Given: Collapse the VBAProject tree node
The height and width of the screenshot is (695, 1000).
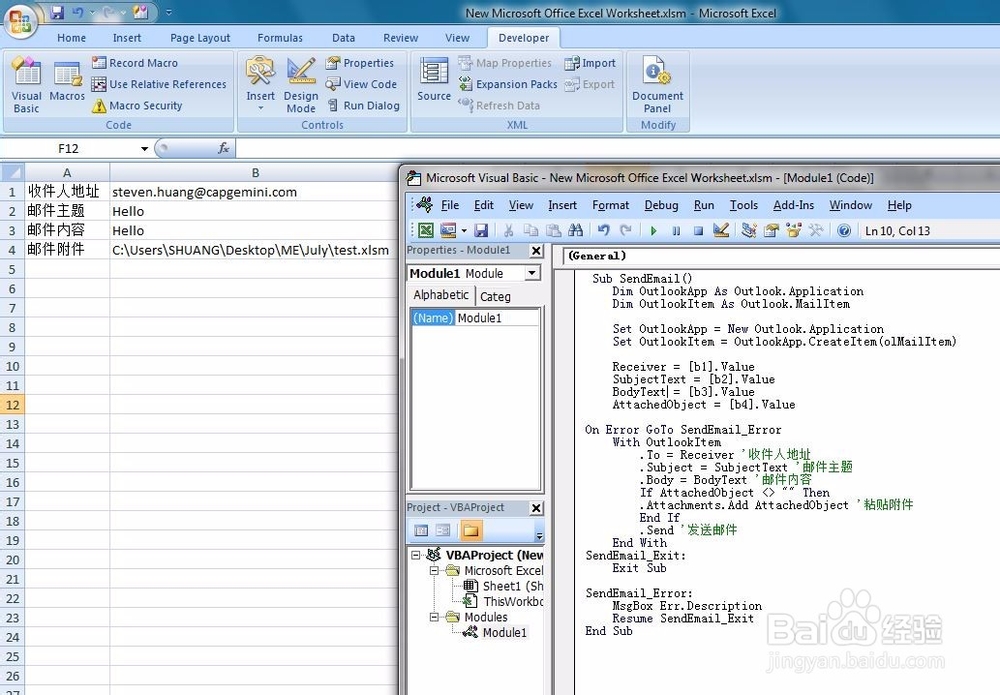Looking at the screenshot, I should [x=416, y=555].
